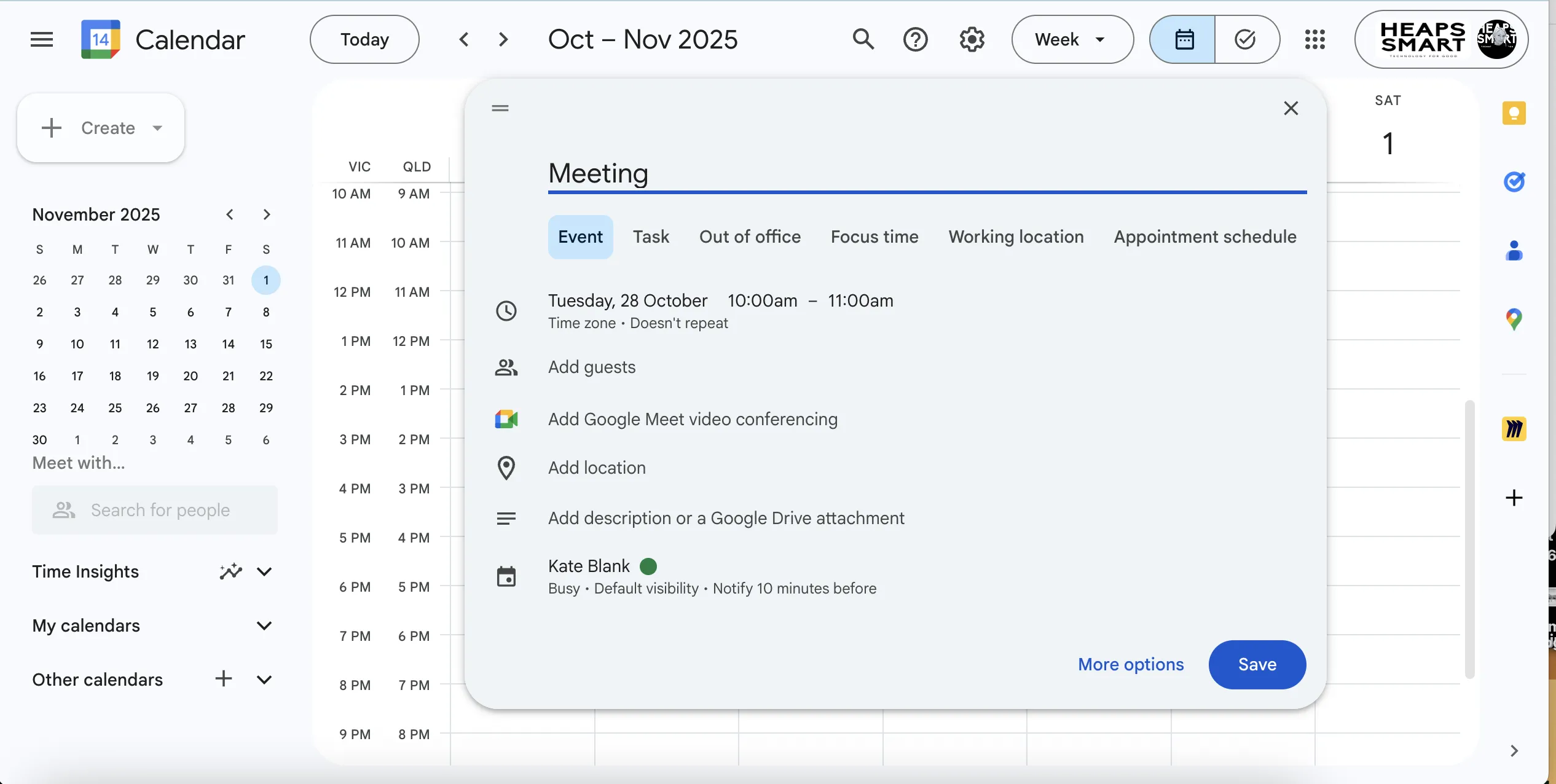Close the event creation dialog
The height and width of the screenshot is (784, 1556).
pyautogui.click(x=1291, y=108)
